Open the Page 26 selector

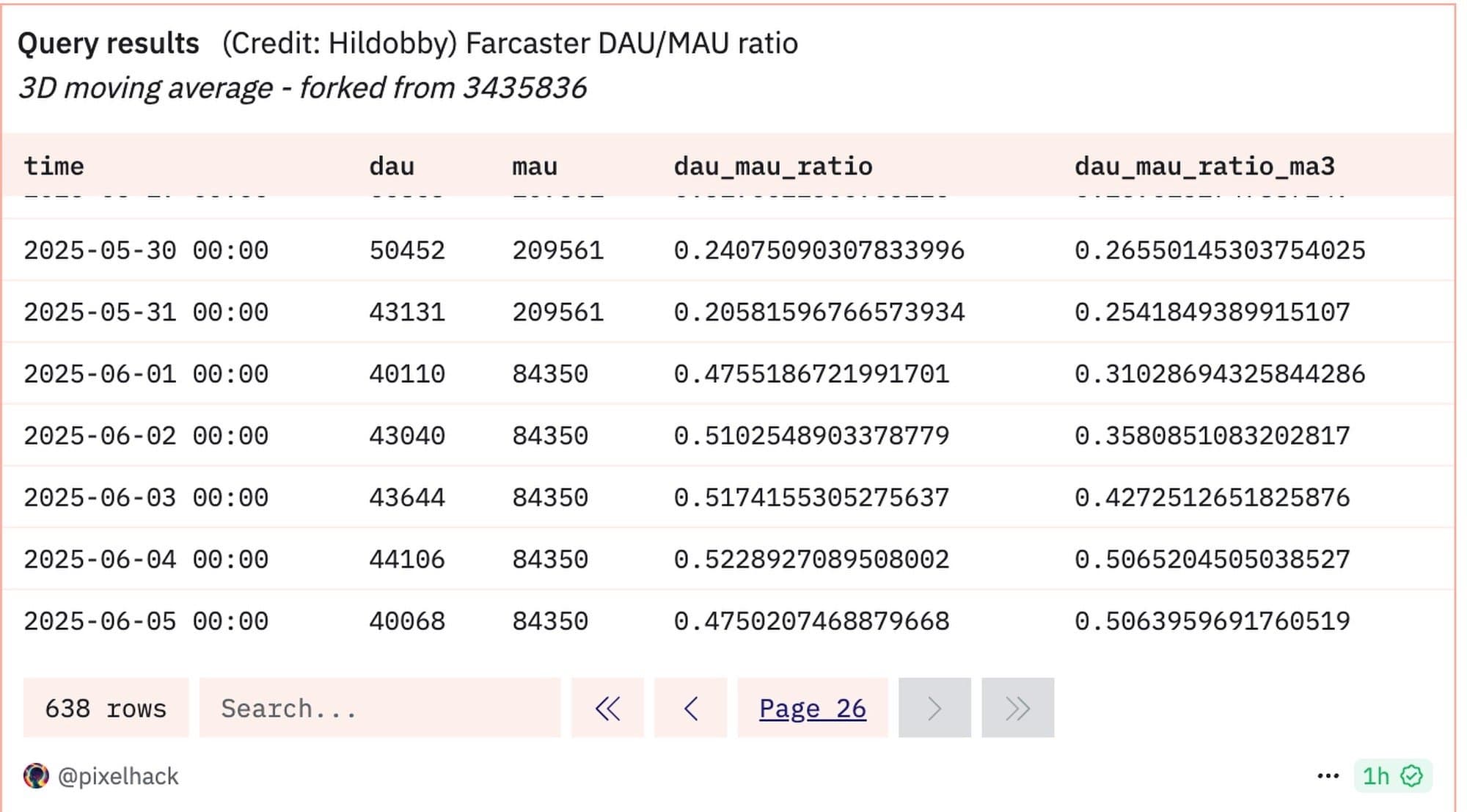coord(812,708)
